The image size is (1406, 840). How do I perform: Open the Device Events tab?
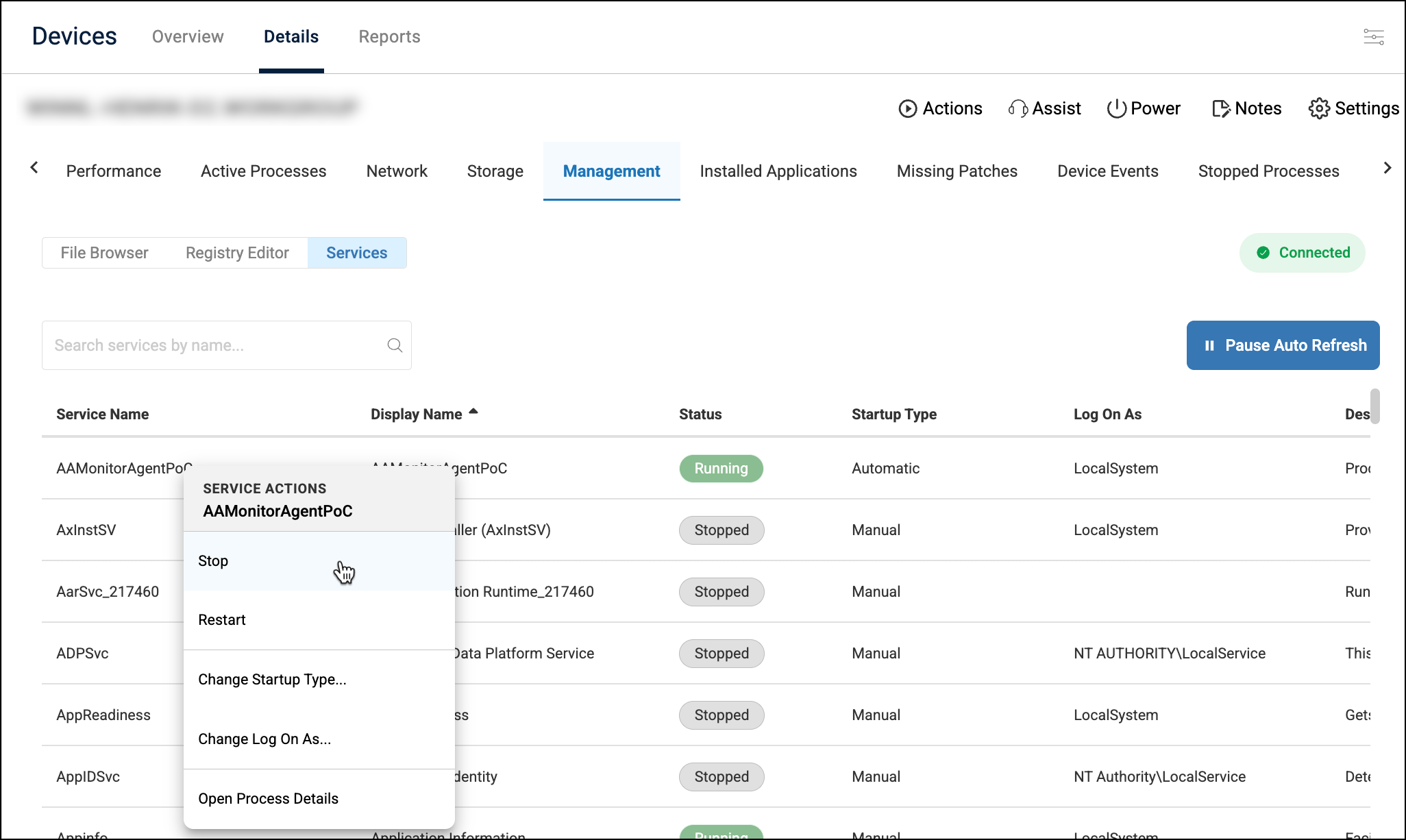(1108, 171)
